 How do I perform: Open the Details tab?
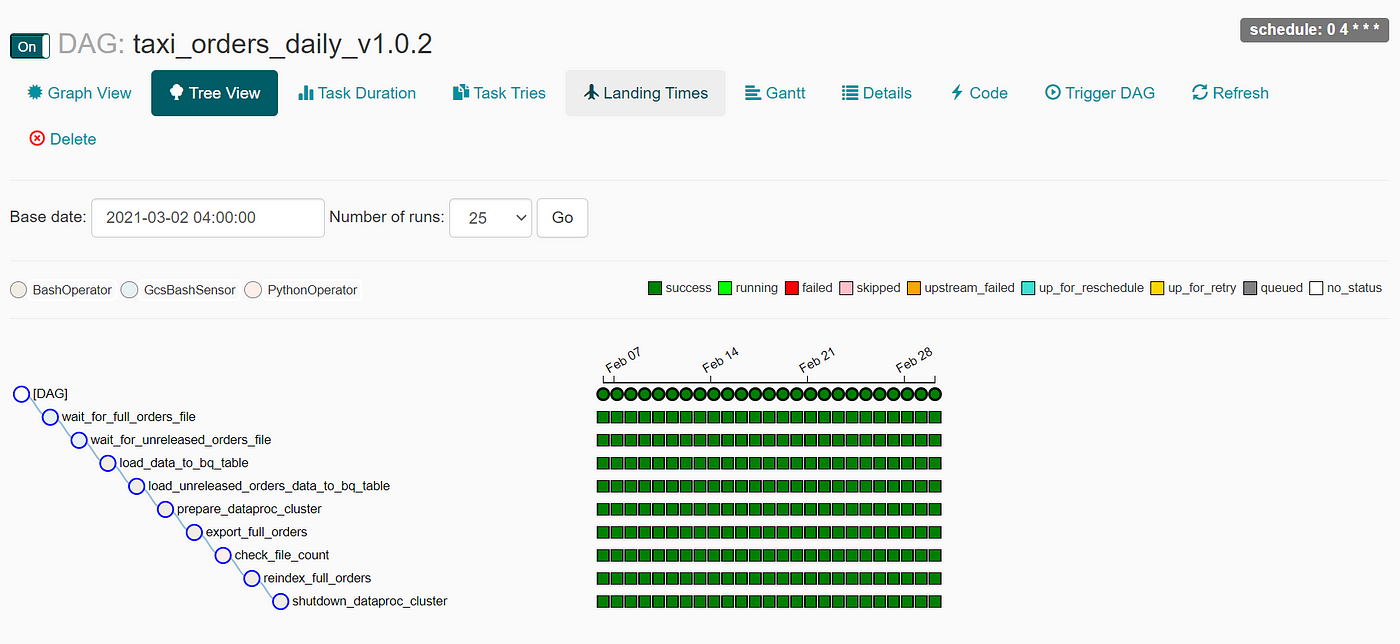pyautogui.click(x=876, y=93)
